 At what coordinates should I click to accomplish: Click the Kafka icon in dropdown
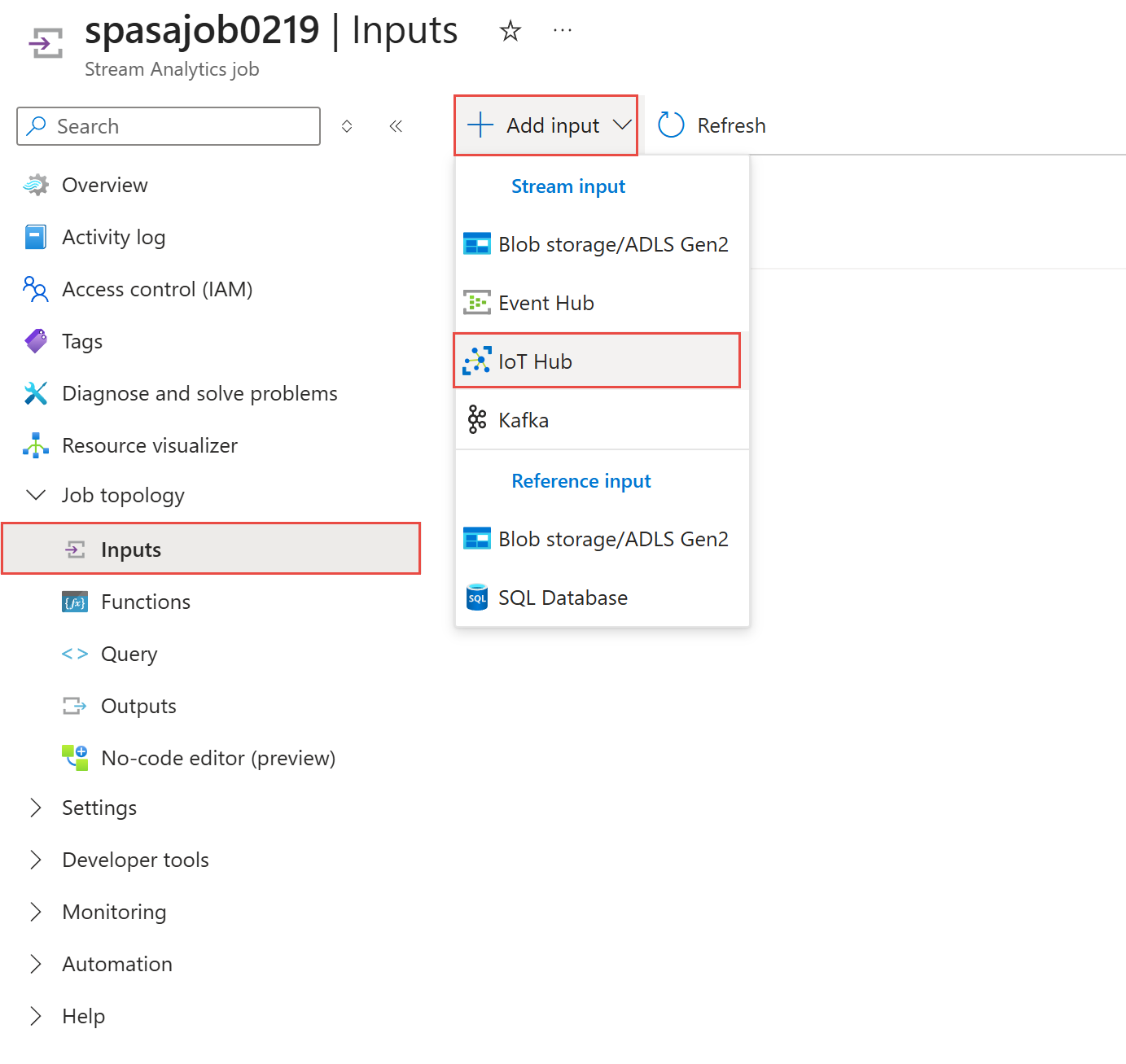476,420
